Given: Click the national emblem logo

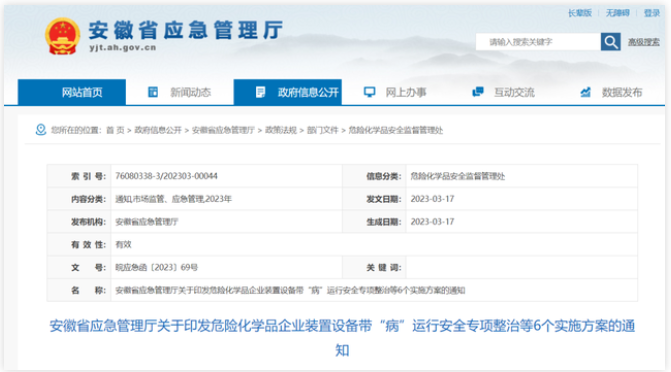Looking at the screenshot, I should (x=62, y=36).
